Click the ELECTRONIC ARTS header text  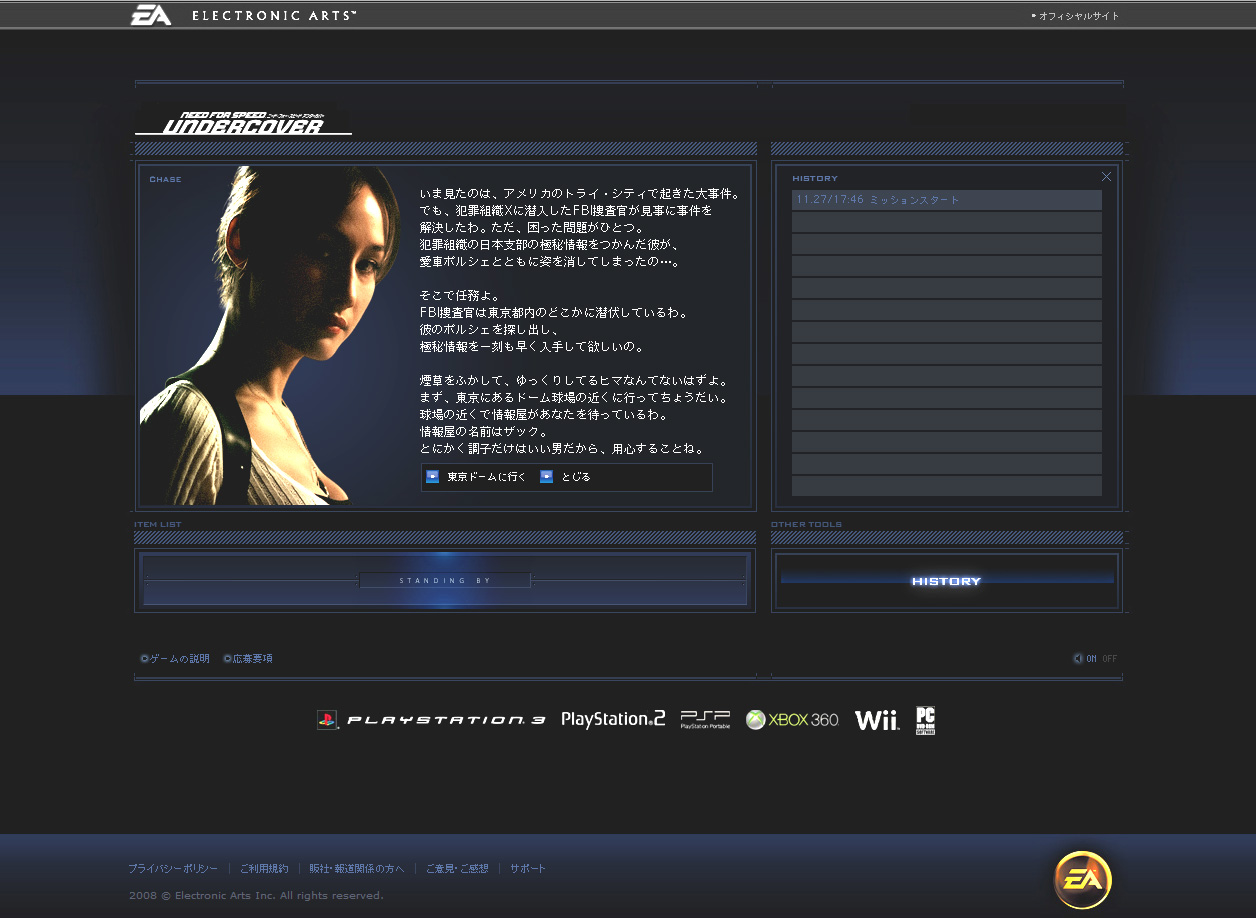pyautogui.click(x=273, y=16)
